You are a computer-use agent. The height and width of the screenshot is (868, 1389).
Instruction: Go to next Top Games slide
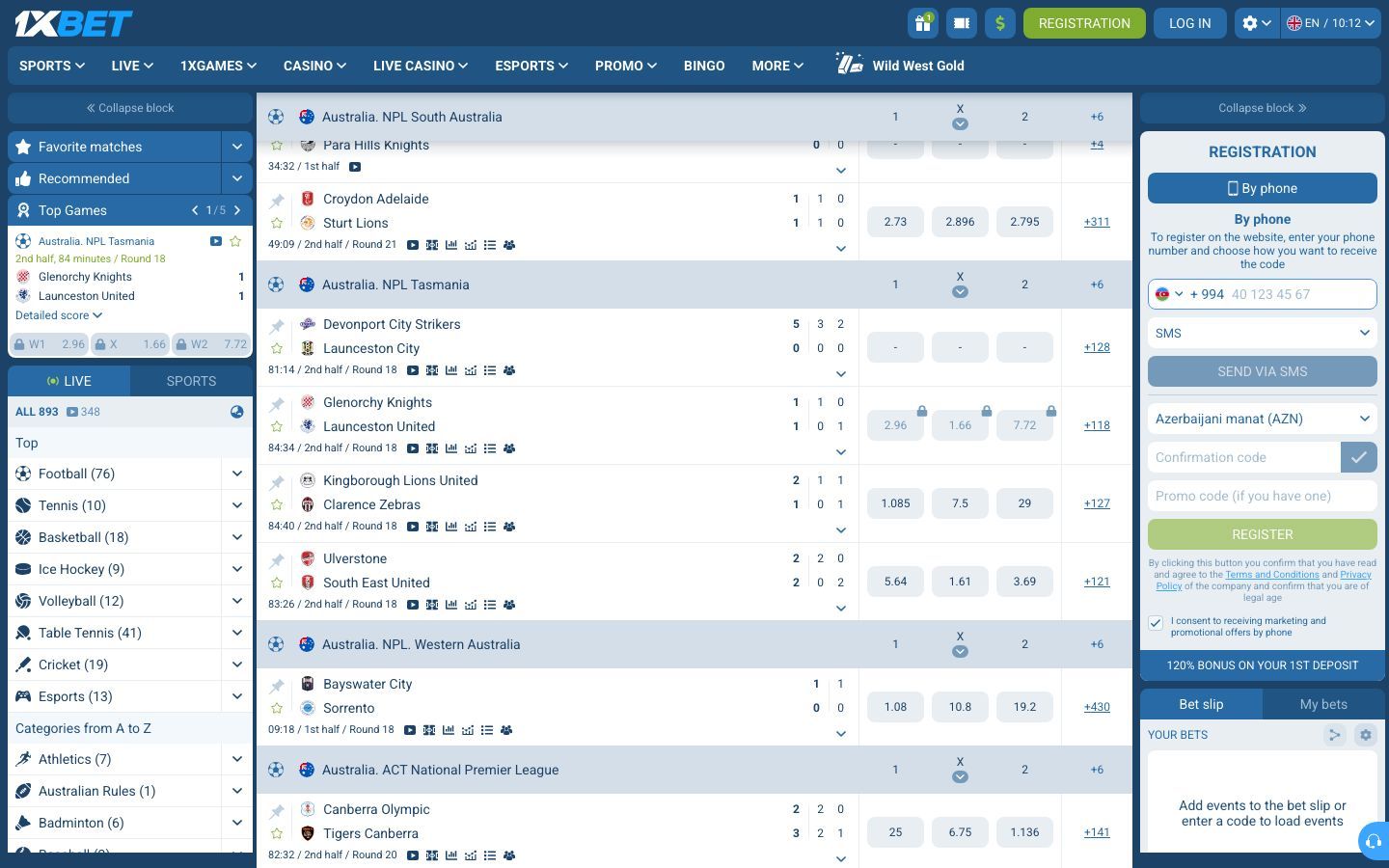pyautogui.click(x=237, y=210)
